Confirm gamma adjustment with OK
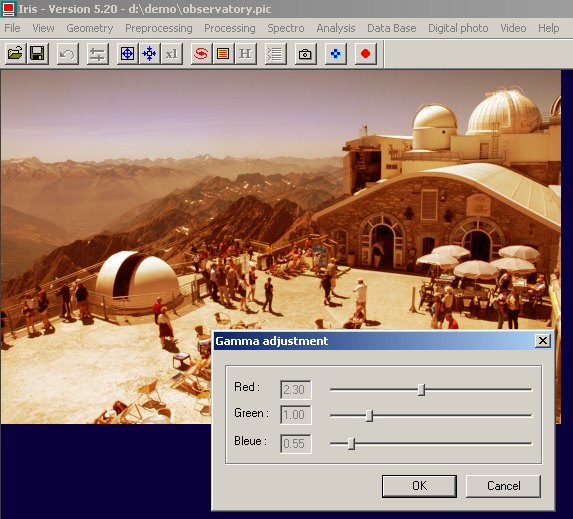 point(419,486)
